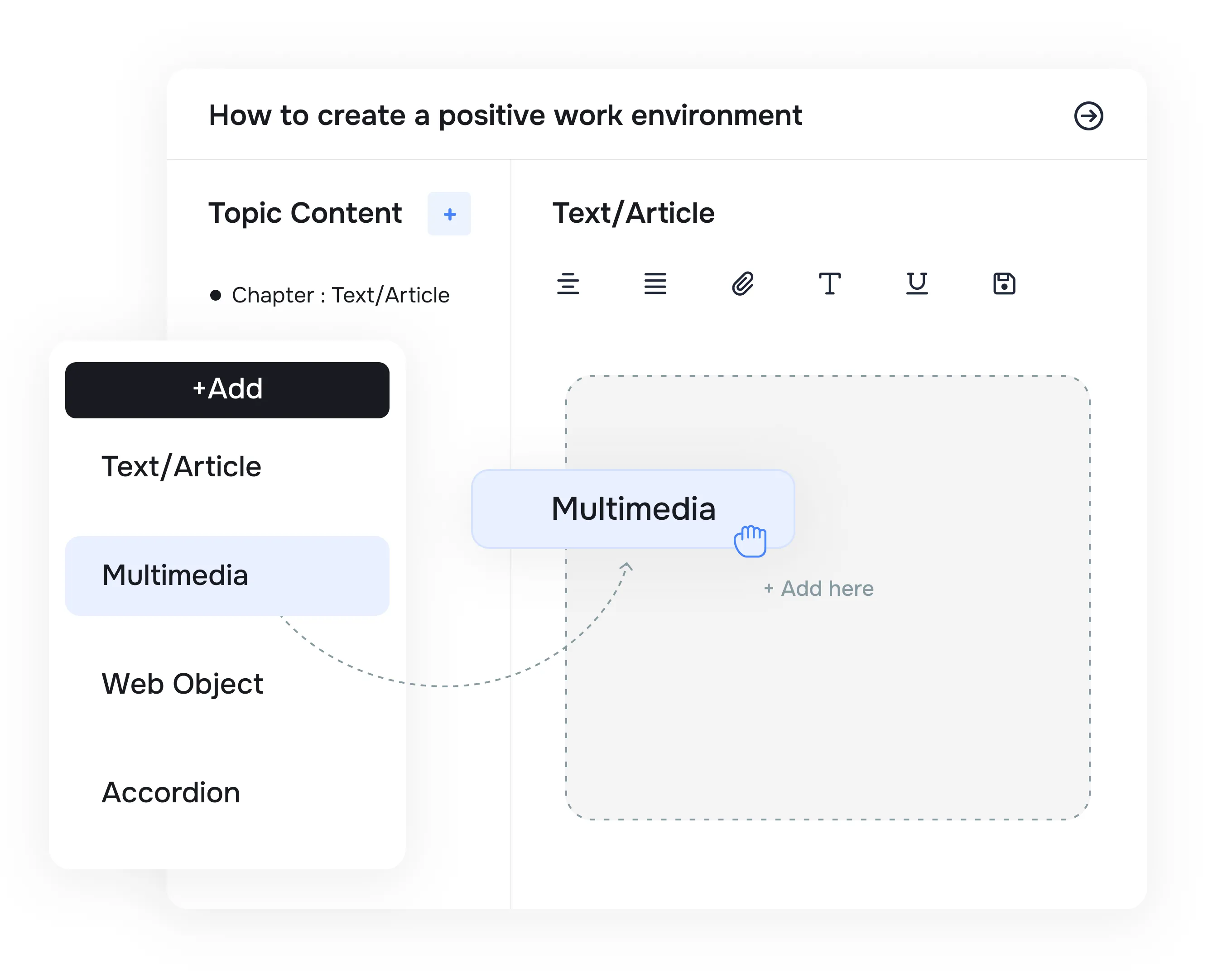Select the Chapter : Text/Article entry
1232x978 pixels.
click(x=341, y=295)
